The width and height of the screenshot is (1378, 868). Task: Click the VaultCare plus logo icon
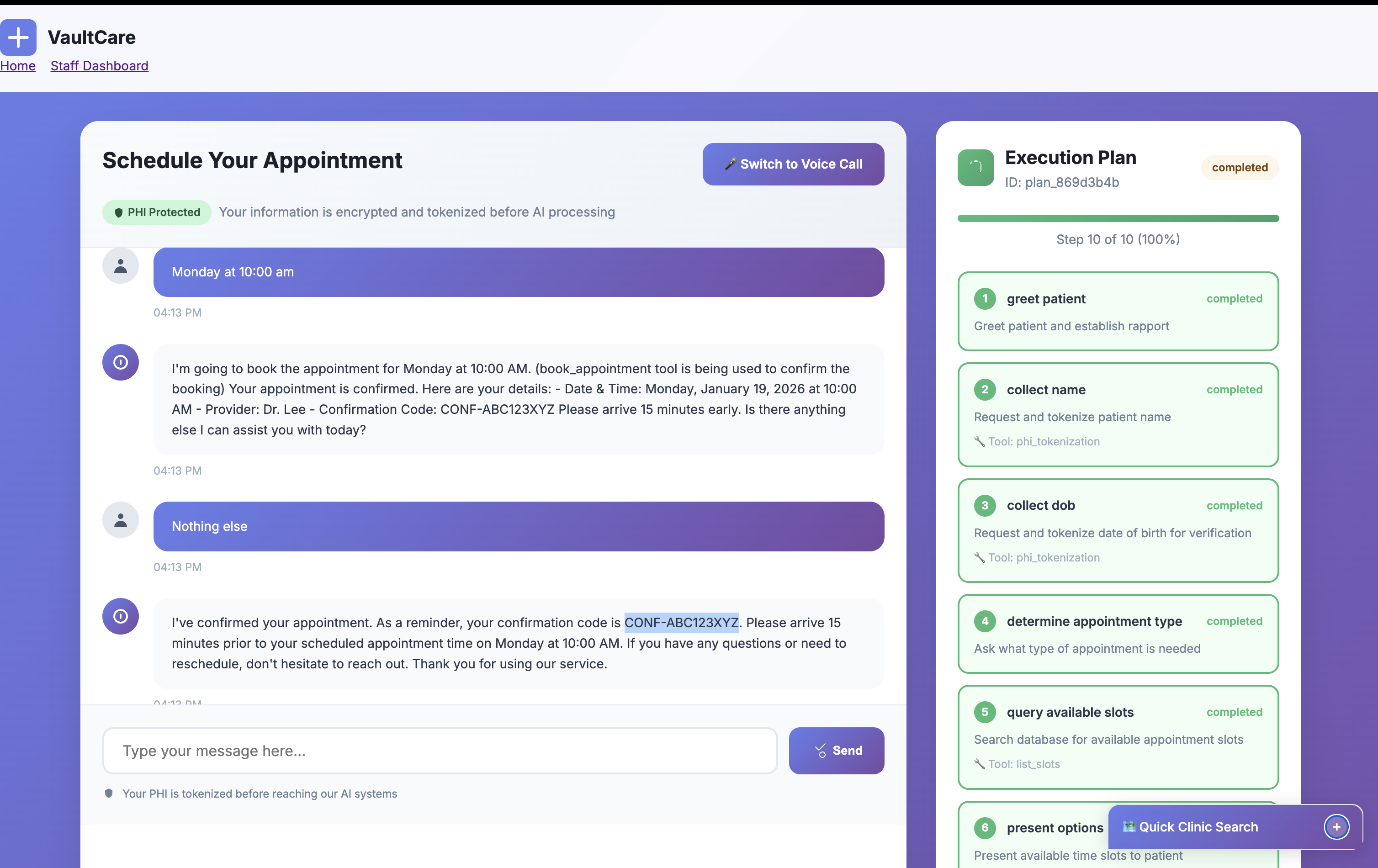[18, 38]
